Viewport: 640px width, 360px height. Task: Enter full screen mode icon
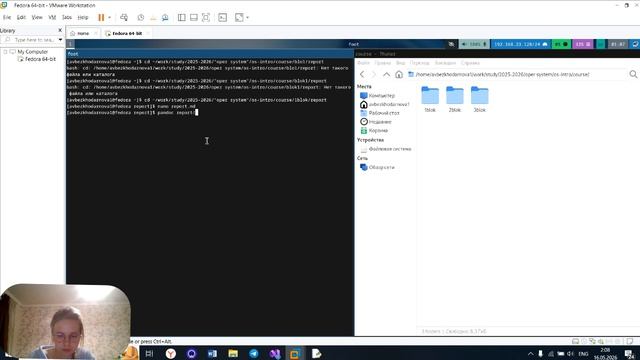[x=206, y=17]
